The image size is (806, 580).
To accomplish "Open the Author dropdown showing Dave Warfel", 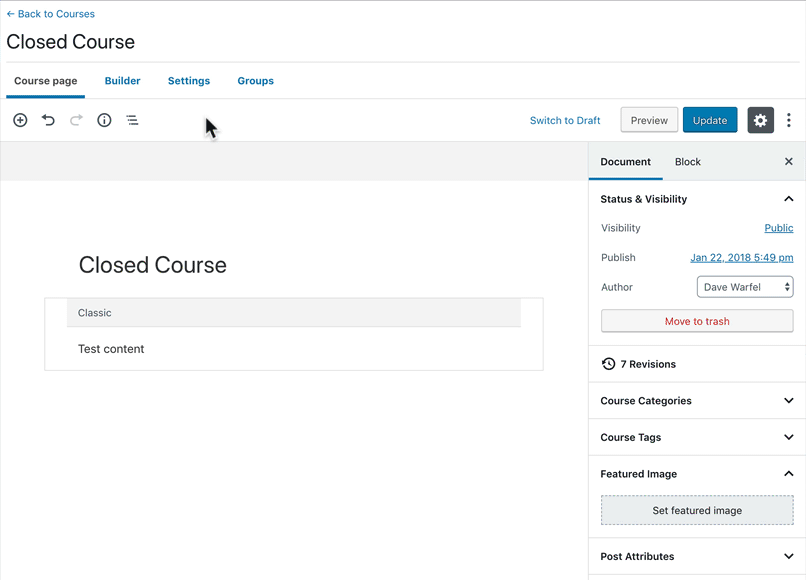I will click(x=744, y=287).
